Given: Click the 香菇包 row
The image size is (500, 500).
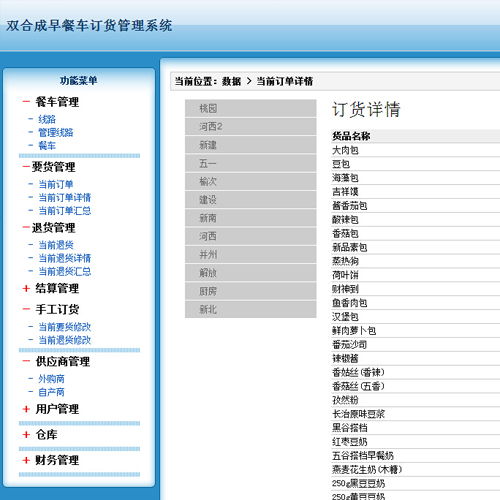Looking at the screenshot, I should [x=416, y=234].
